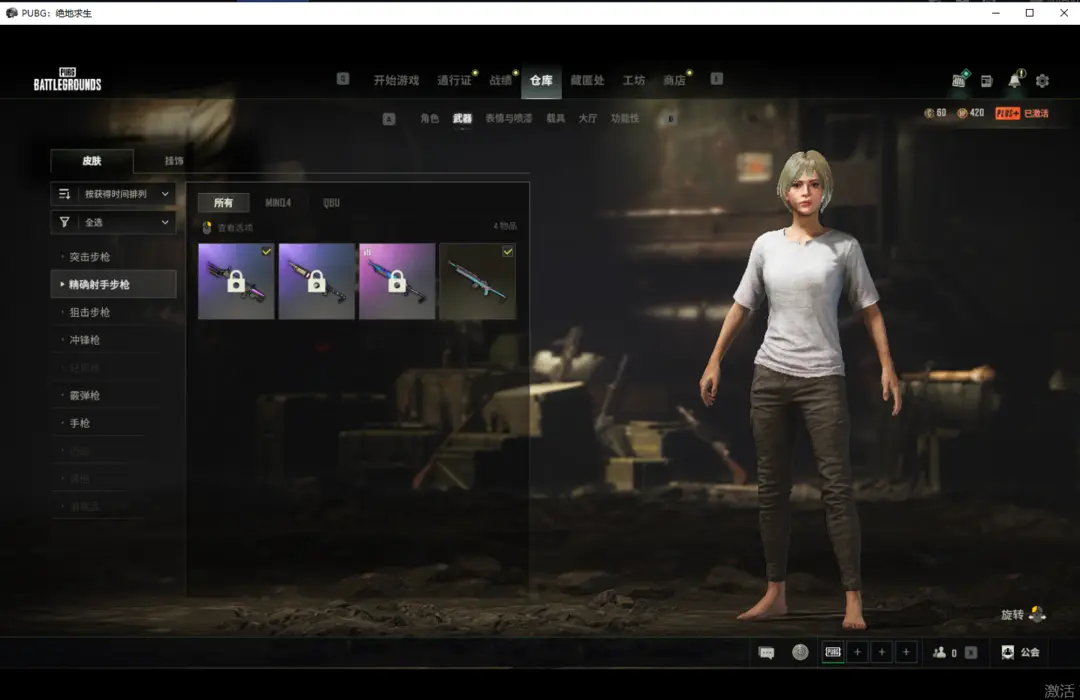Click the PUBG Battlegrounds logo

pyautogui.click(x=68, y=79)
